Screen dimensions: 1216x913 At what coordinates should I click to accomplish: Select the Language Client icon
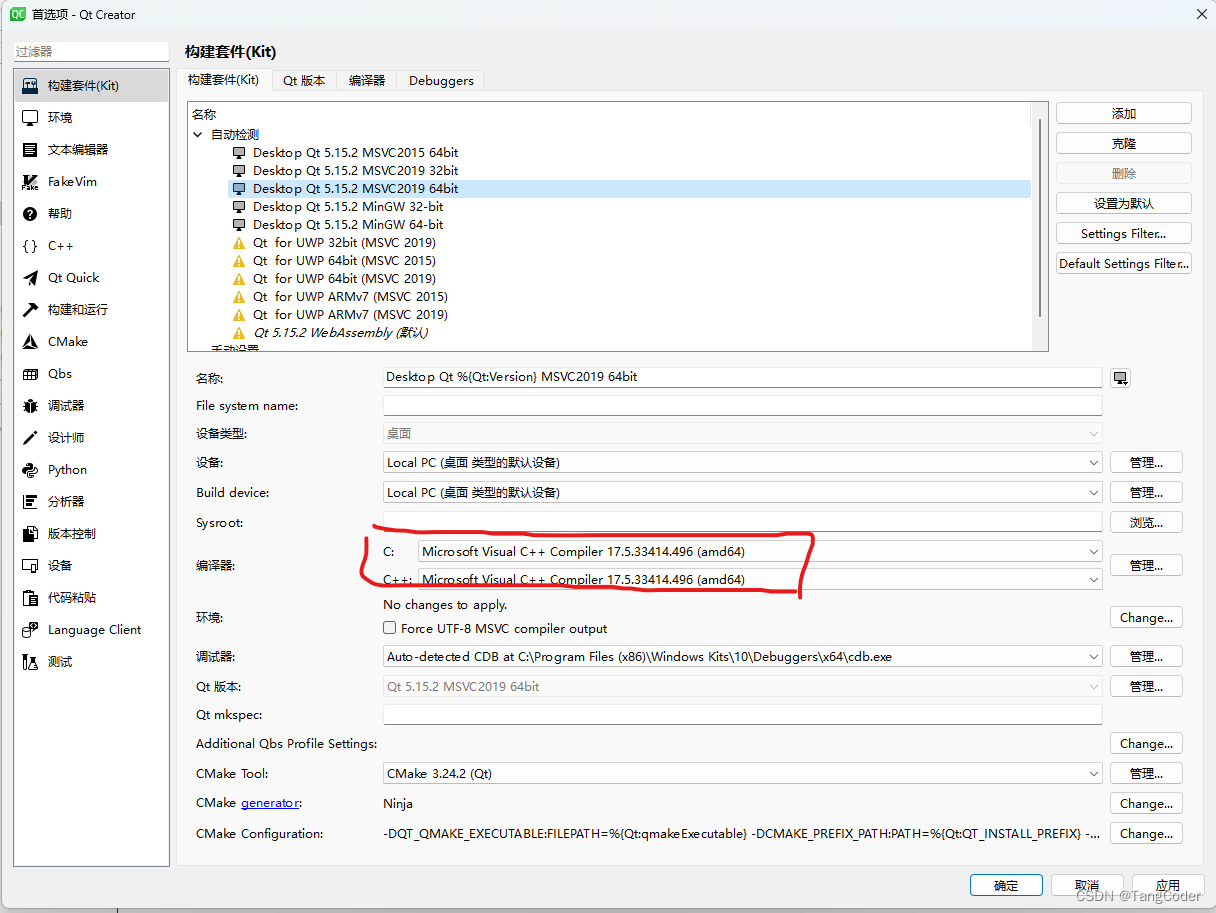click(x=30, y=630)
